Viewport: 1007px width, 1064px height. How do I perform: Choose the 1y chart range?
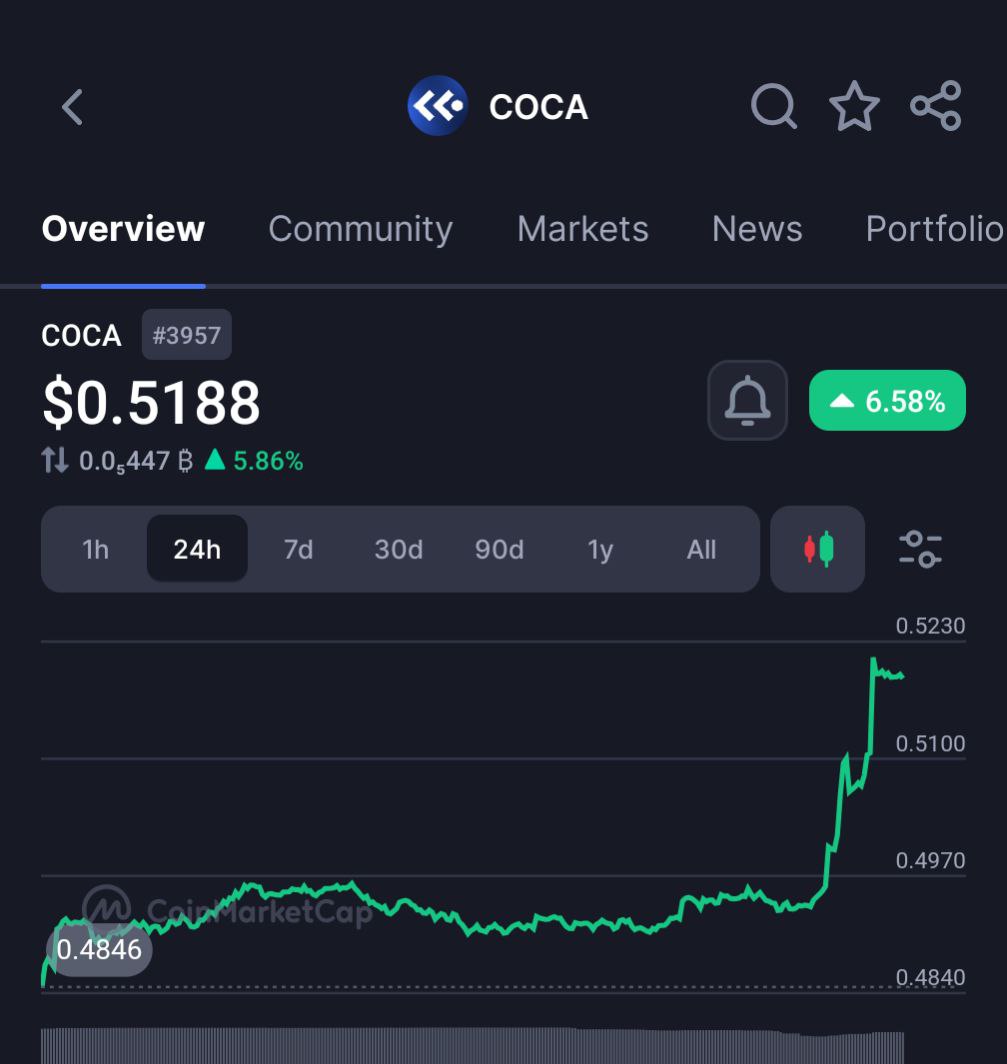pyautogui.click(x=601, y=549)
